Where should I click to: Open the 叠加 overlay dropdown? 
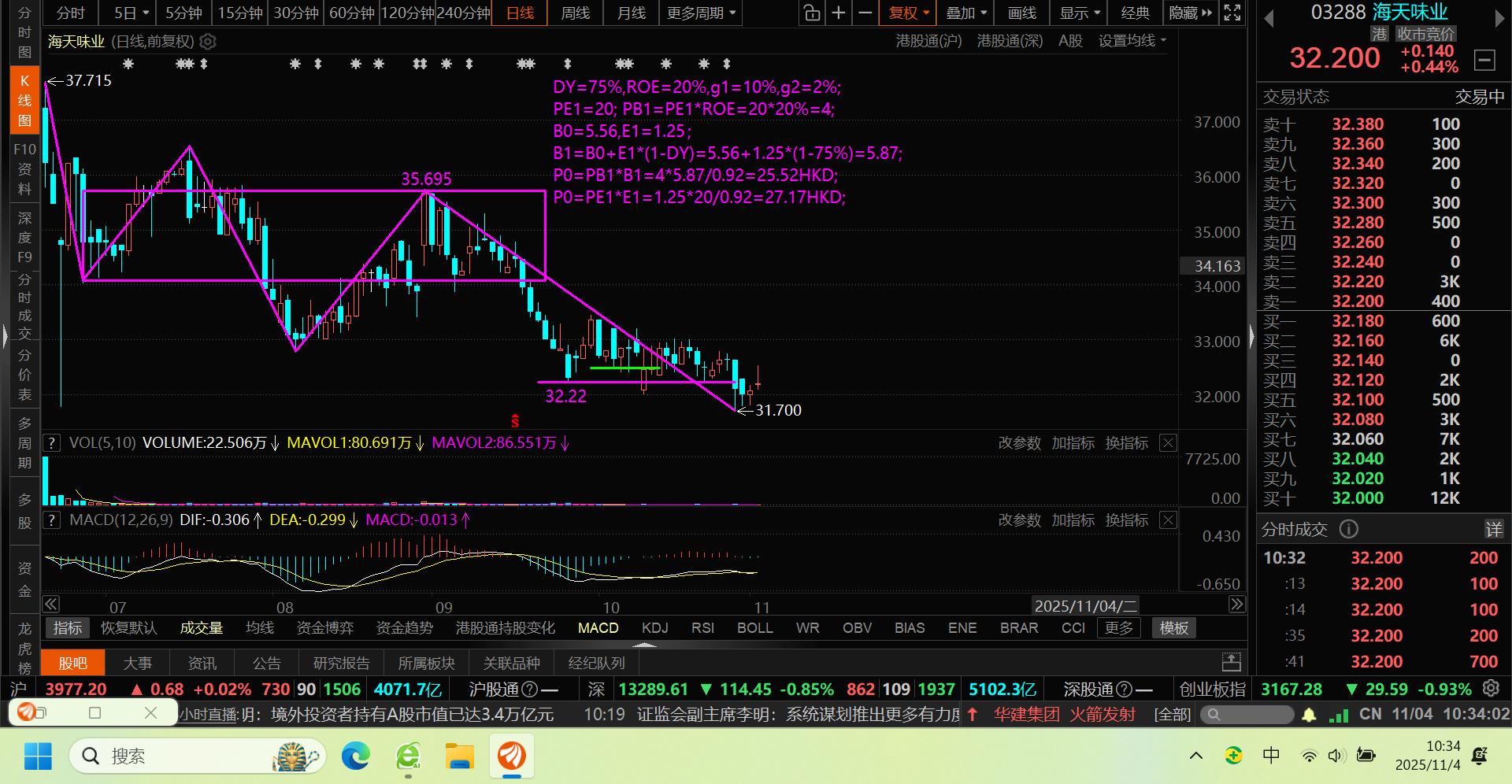pos(966,13)
